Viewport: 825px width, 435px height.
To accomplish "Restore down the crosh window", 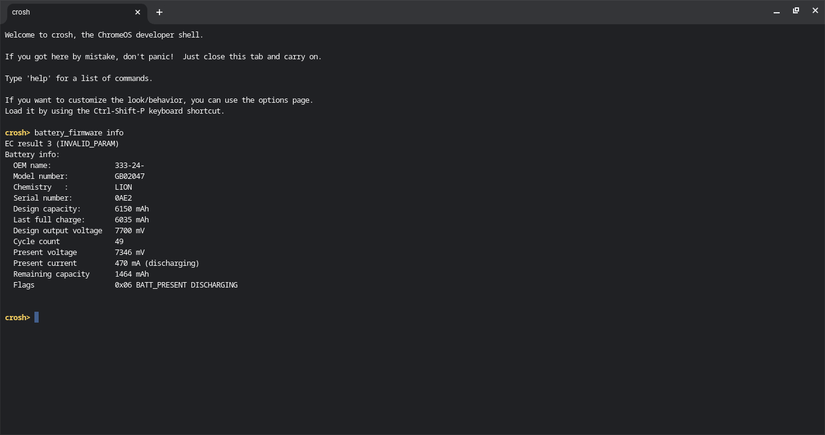I will tap(796, 11).
